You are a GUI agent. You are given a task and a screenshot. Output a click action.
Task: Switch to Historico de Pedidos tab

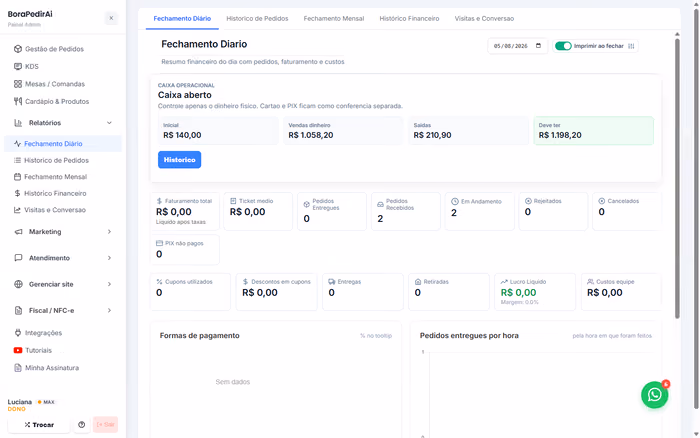[257, 19]
